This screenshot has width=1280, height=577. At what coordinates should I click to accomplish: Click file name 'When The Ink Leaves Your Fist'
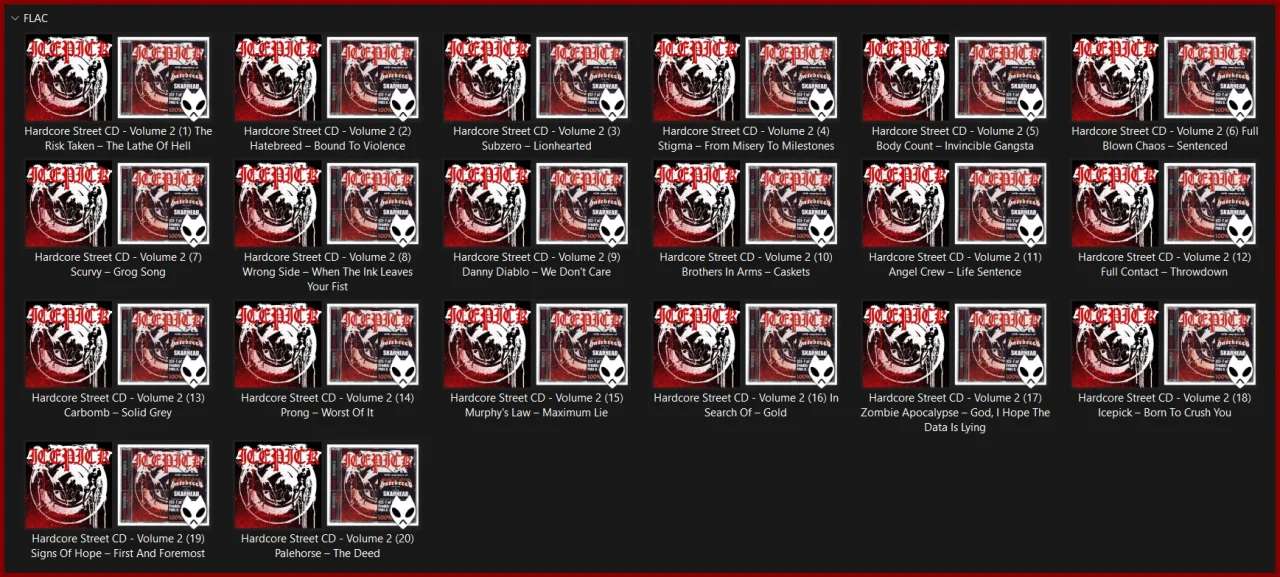pyautogui.click(x=328, y=279)
